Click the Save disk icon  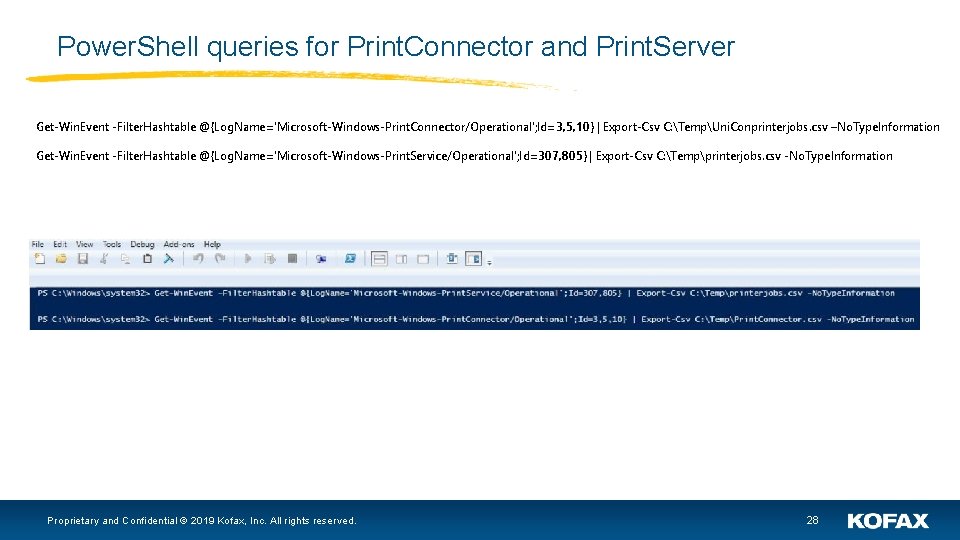pyautogui.click(x=83, y=258)
